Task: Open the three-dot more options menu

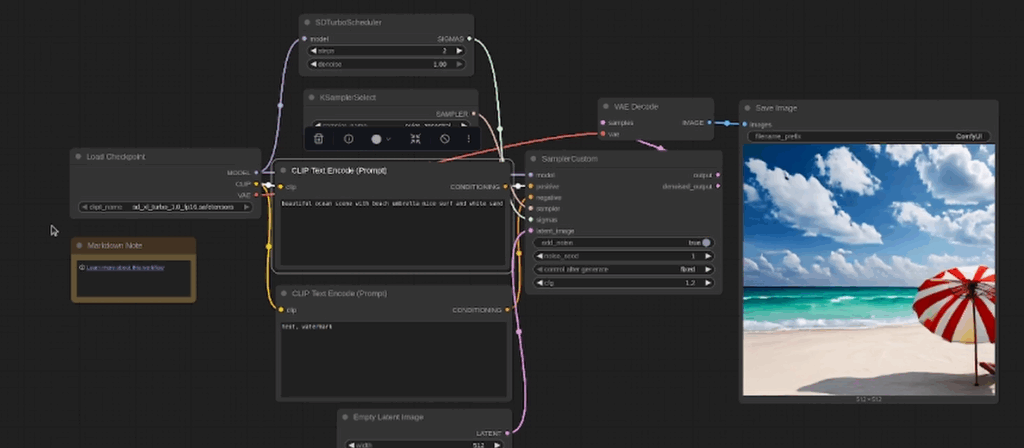Action: tap(468, 139)
